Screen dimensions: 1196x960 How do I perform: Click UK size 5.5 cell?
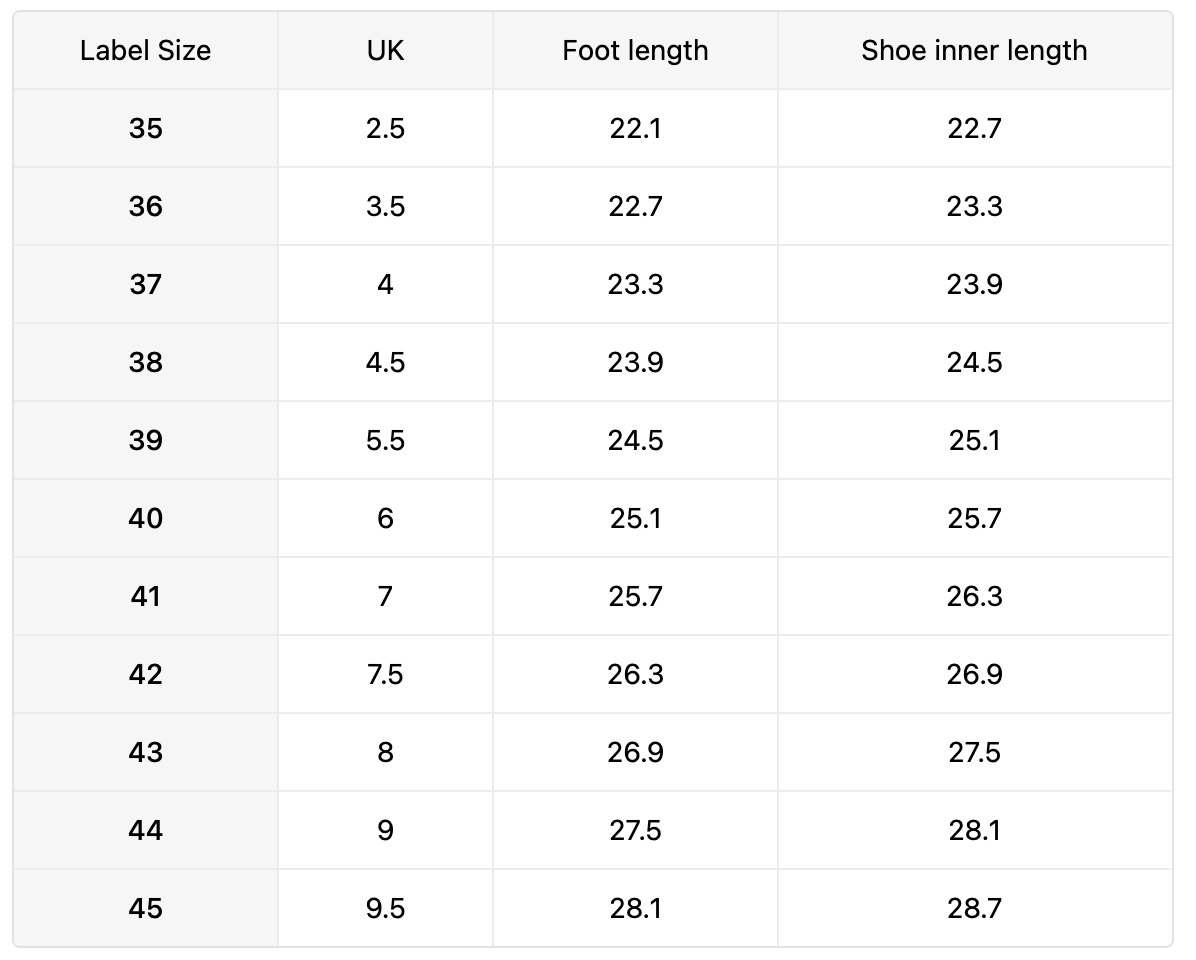click(385, 441)
